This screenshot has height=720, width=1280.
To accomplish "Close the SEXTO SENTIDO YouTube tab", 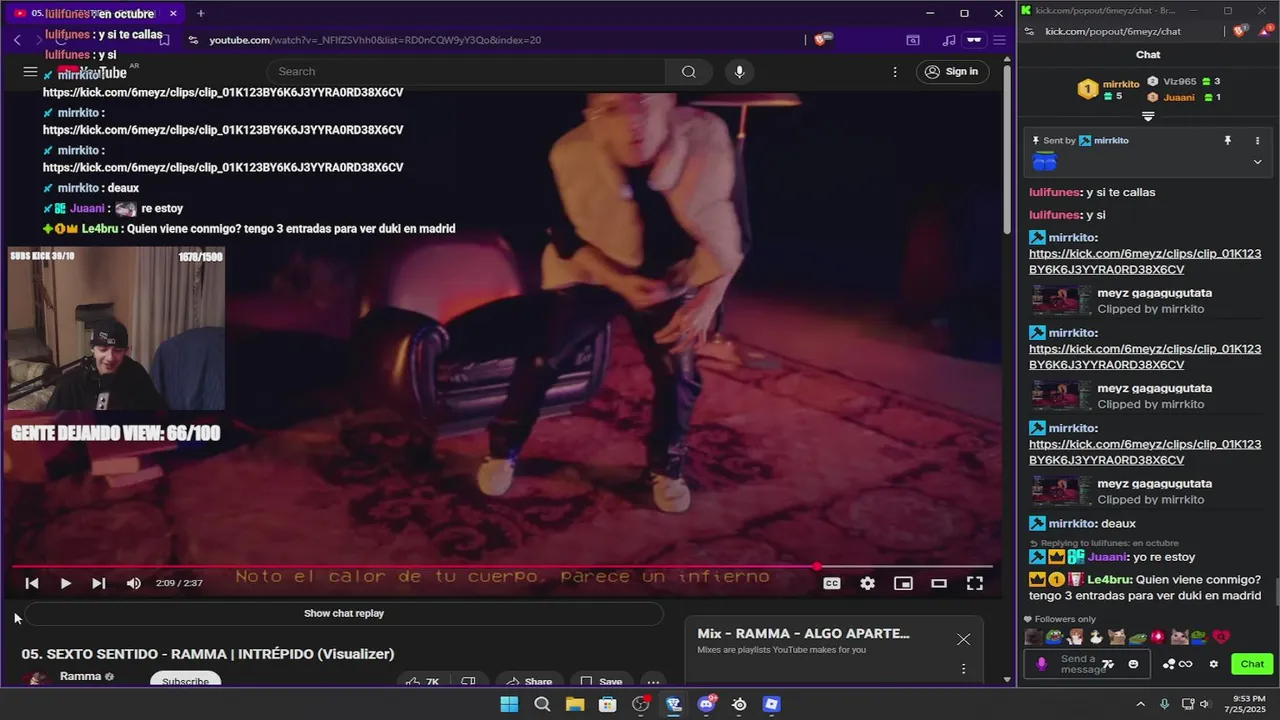I will click(173, 13).
